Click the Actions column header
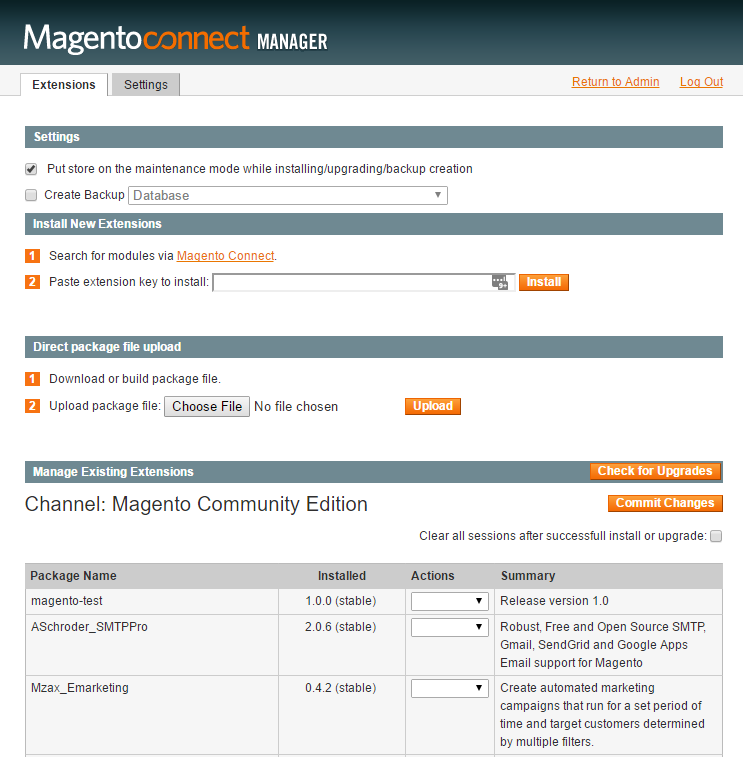Viewport: 743px width, 757px height. tap(433, 576)
